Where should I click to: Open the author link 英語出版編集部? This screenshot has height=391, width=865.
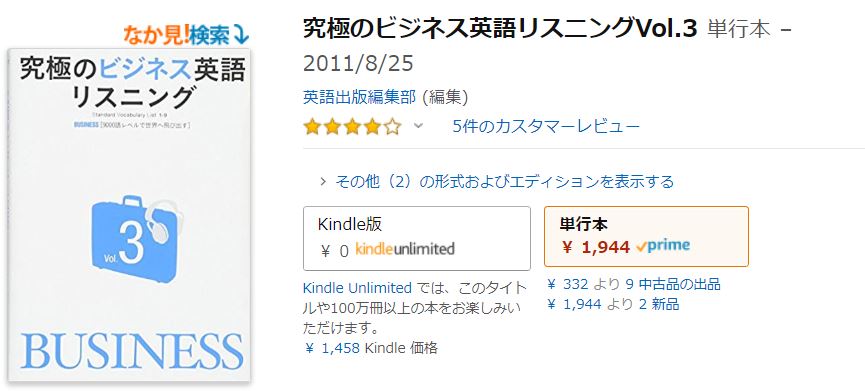360,98
